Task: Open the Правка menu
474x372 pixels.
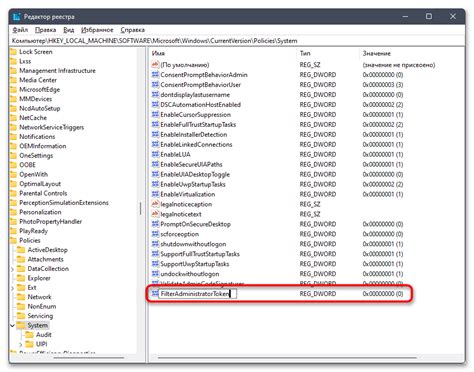Action: (45, 30)
